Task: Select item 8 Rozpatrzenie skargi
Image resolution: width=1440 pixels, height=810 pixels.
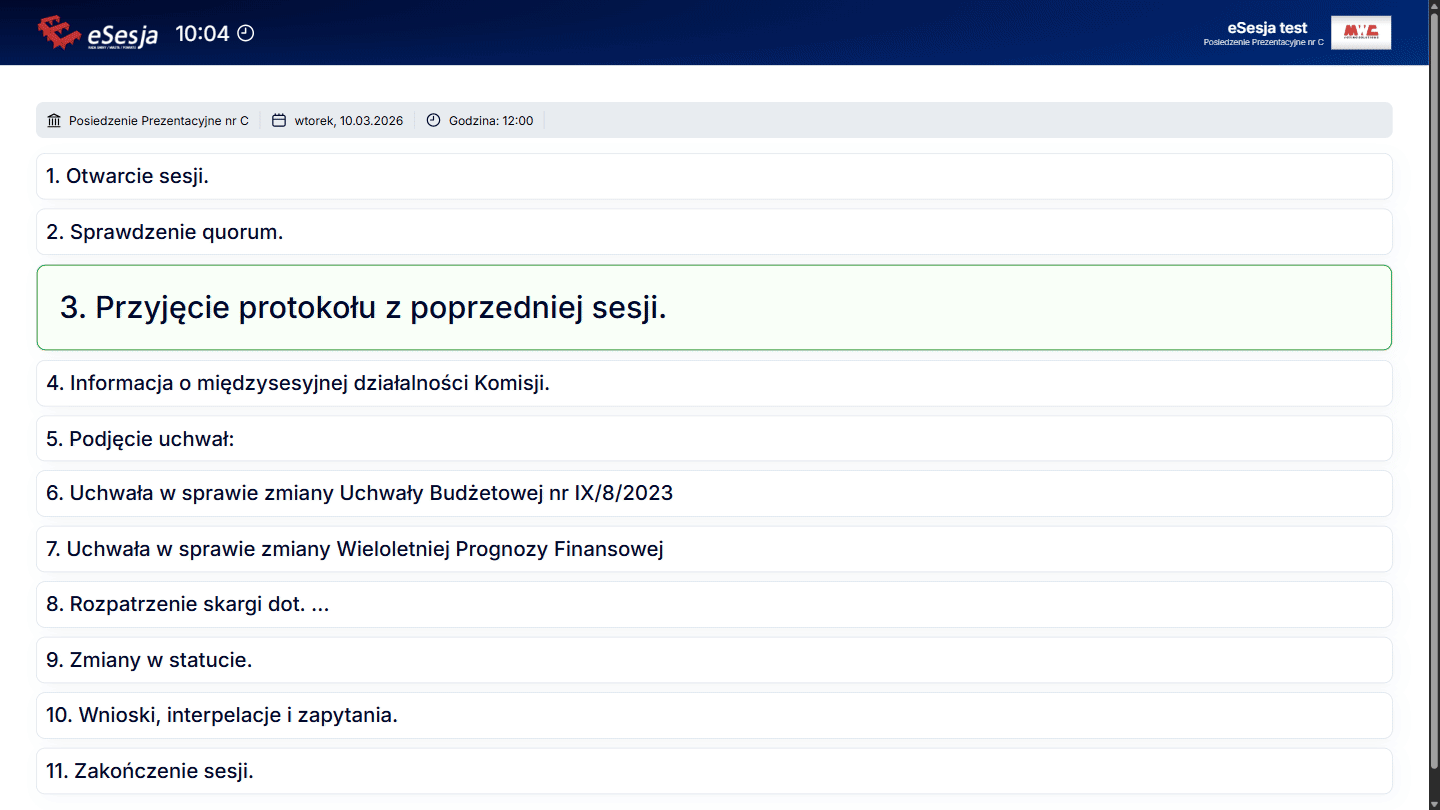Action: coord(187,604)
